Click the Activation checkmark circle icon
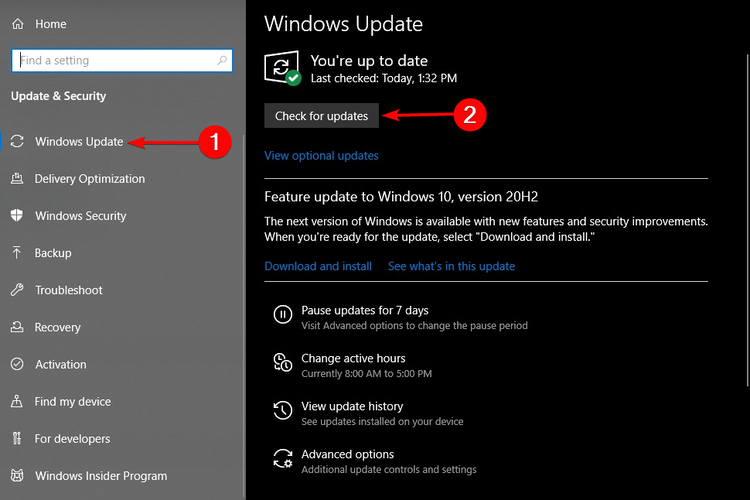Viewport: 750px width, 500px height. [17, 364]
